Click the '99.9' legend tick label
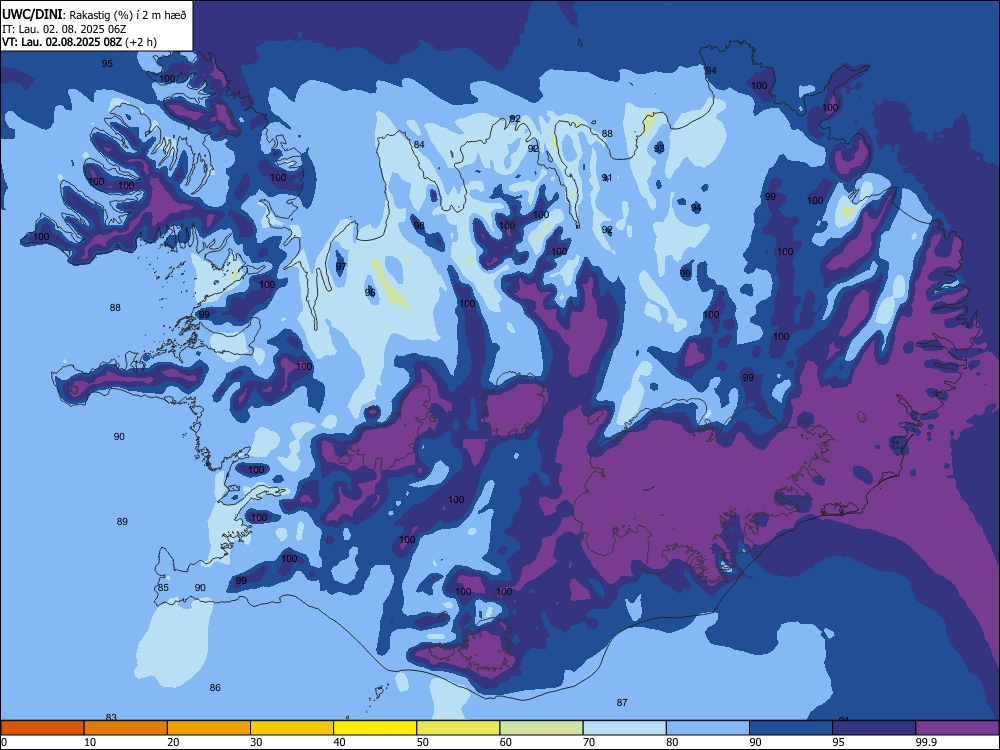Screen dimensions: 1000x750 click(x=926, y=742)
